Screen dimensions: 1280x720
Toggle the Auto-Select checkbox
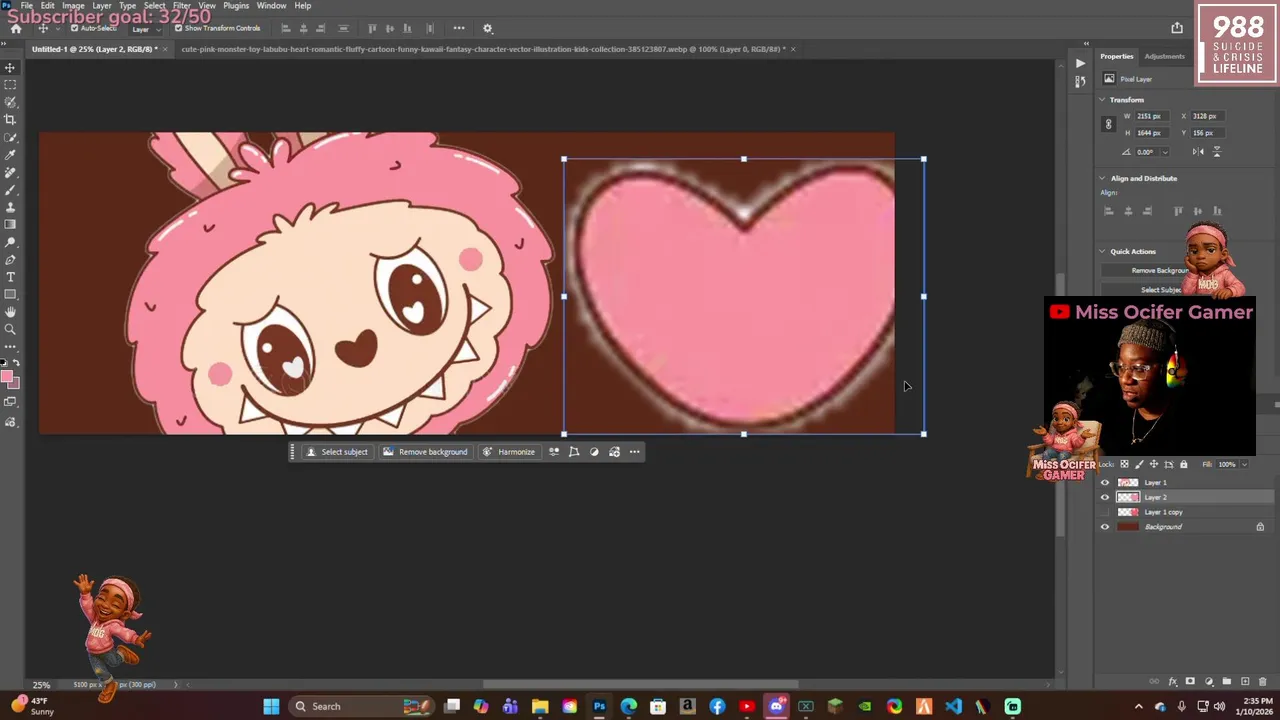click(74, 28)
